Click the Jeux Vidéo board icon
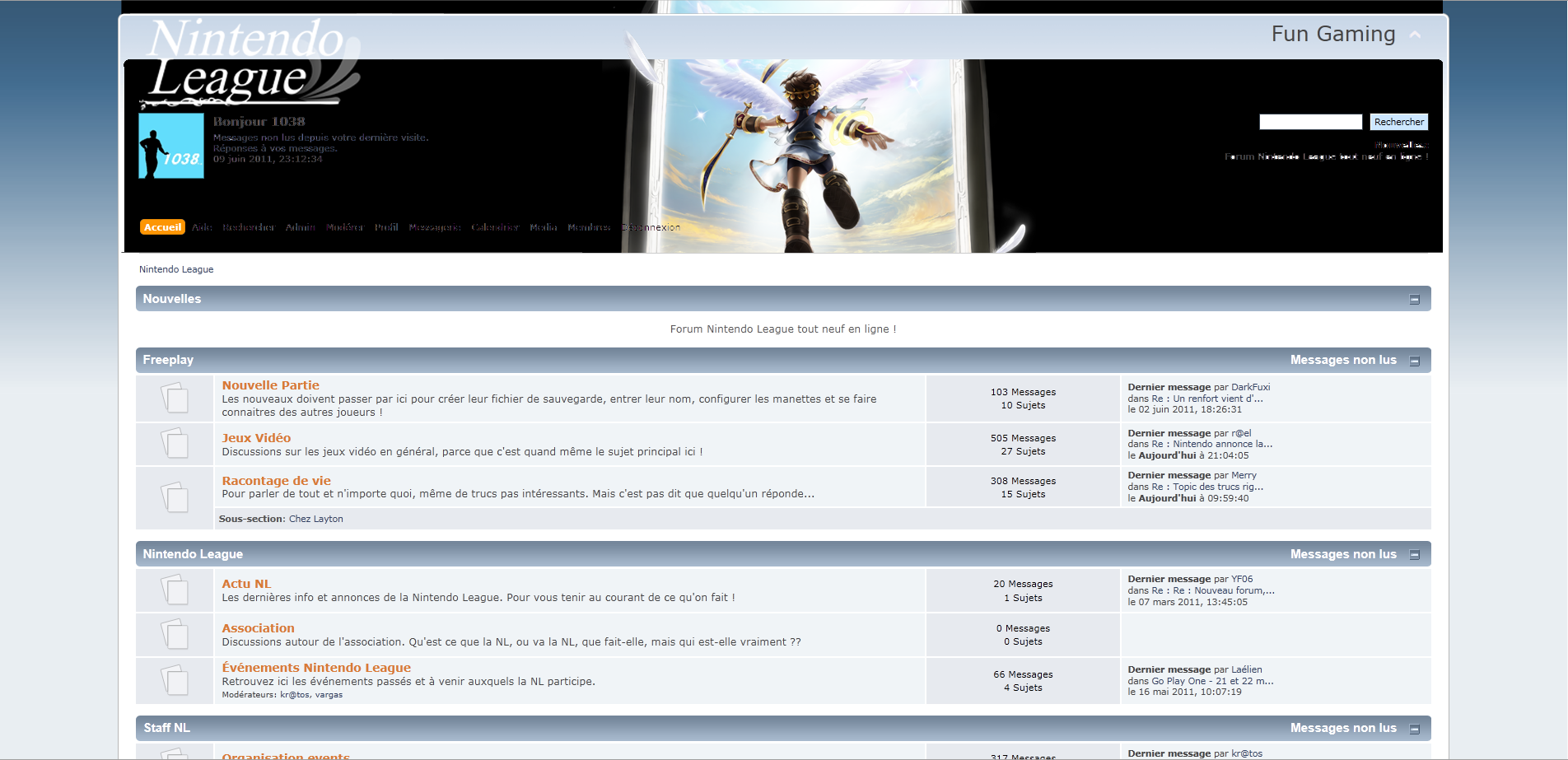The height and width of the screenshot is (760, 1568). [x=174, y=444]
